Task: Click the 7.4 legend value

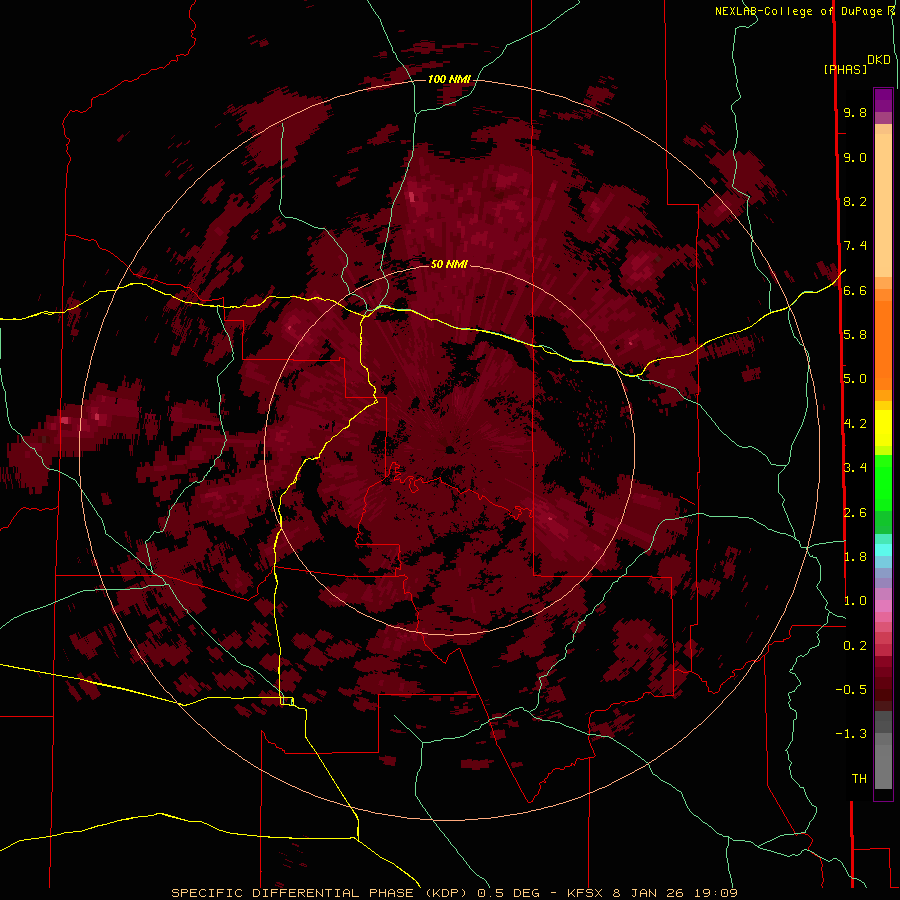Action: click(855, 246)
